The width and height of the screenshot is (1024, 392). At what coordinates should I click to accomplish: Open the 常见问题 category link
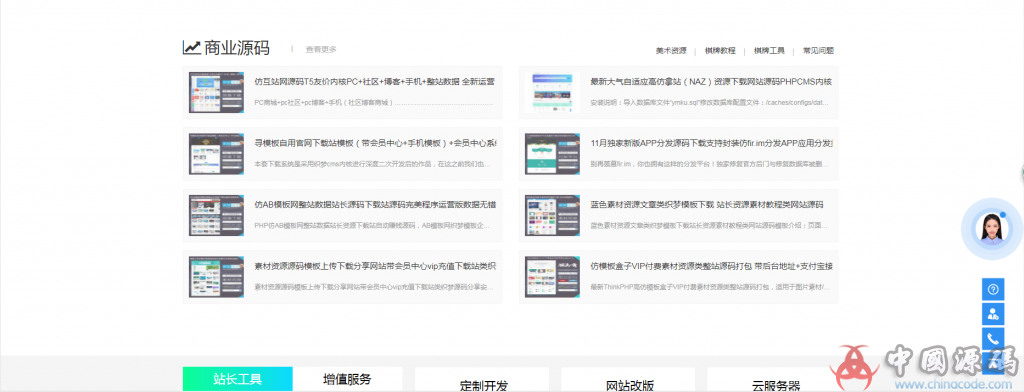pos(818,50)
